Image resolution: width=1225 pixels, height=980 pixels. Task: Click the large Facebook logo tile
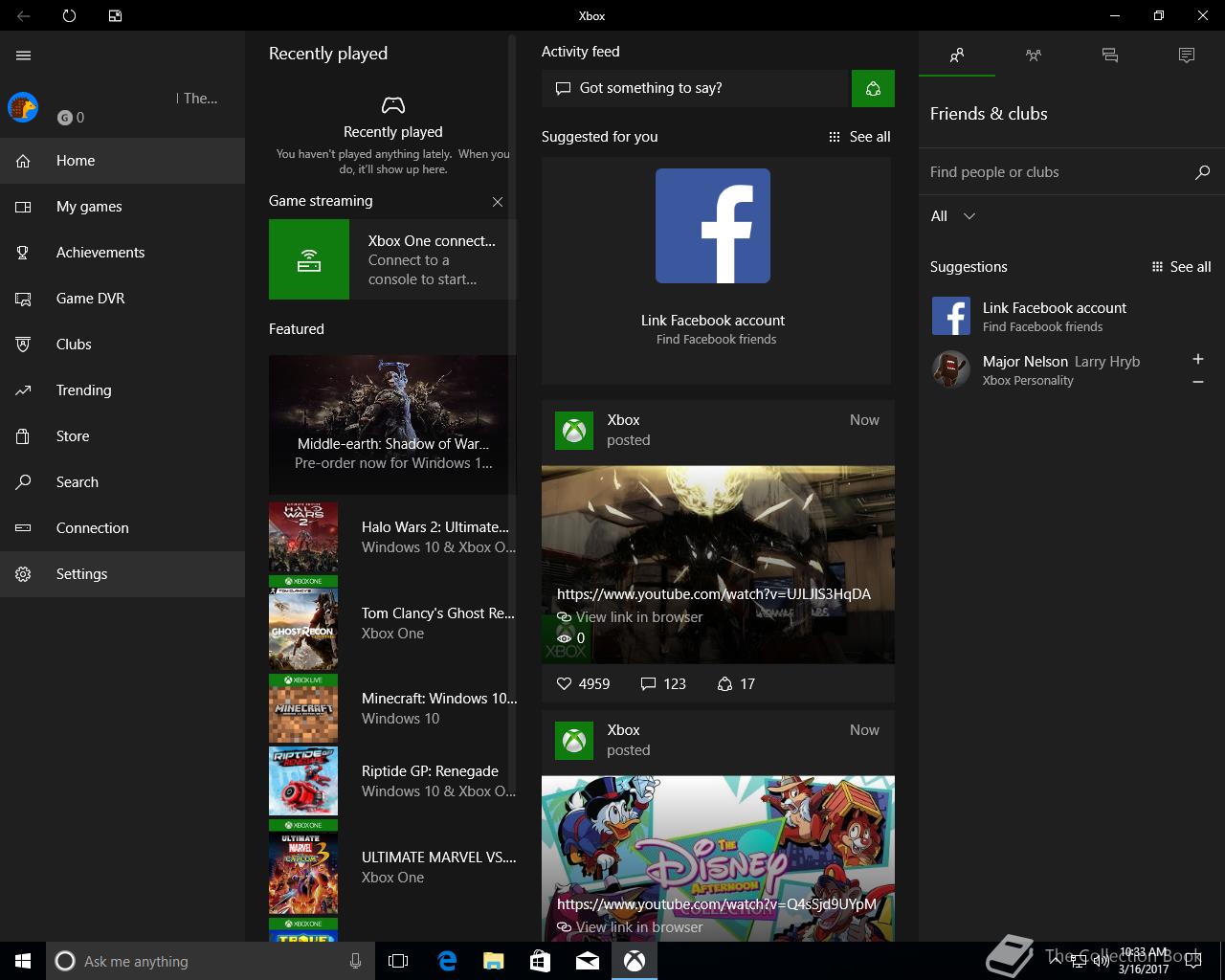click(x=713, y=226)
